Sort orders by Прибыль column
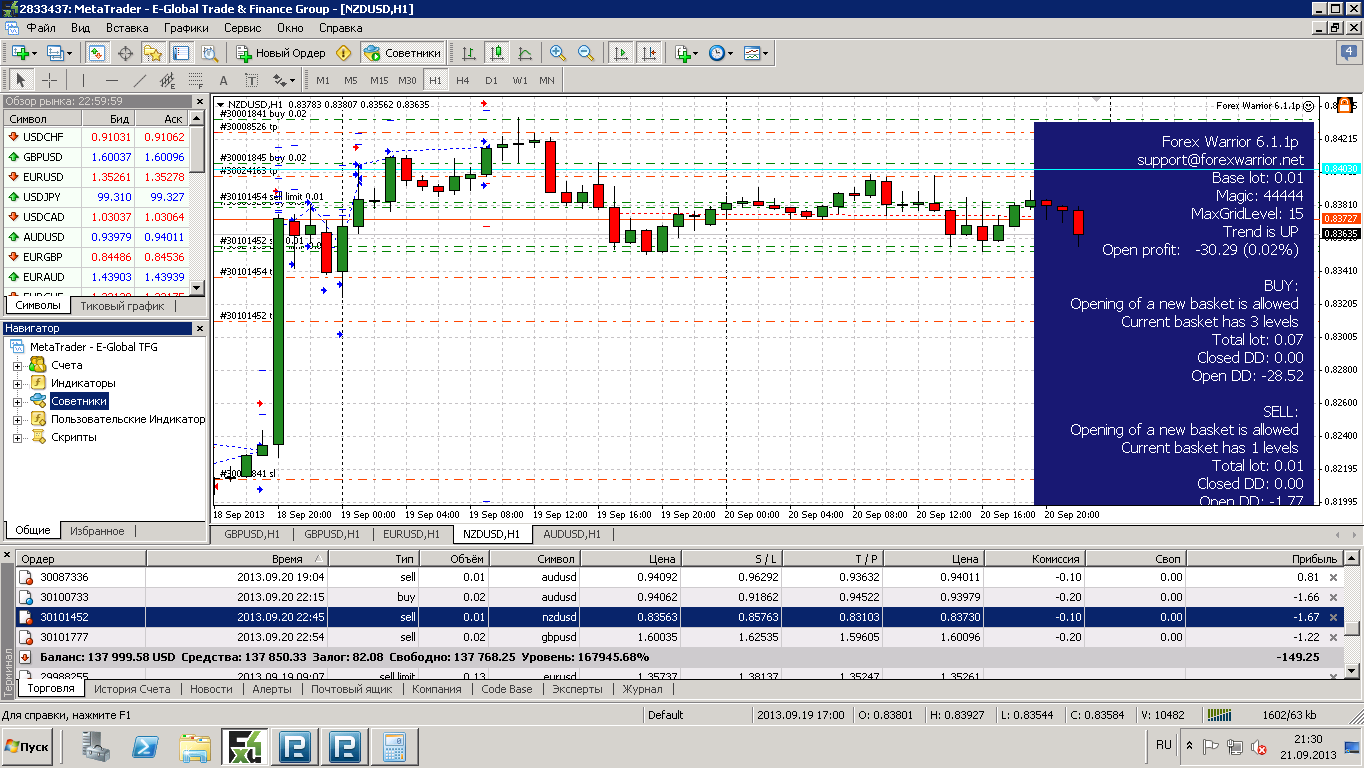The width and height of the screenshot is (1364, 768). pos(1264,559)
